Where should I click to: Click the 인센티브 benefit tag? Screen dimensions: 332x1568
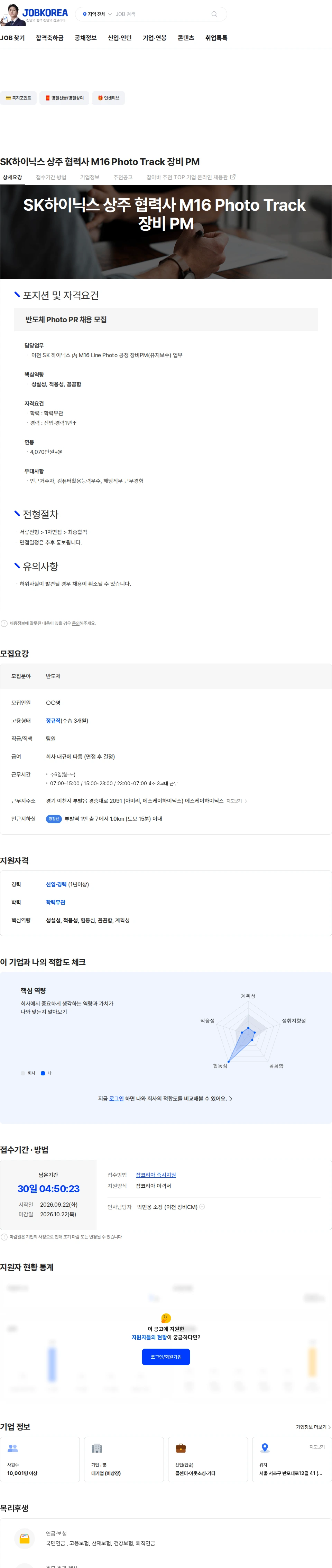click(x=109, y=98)
